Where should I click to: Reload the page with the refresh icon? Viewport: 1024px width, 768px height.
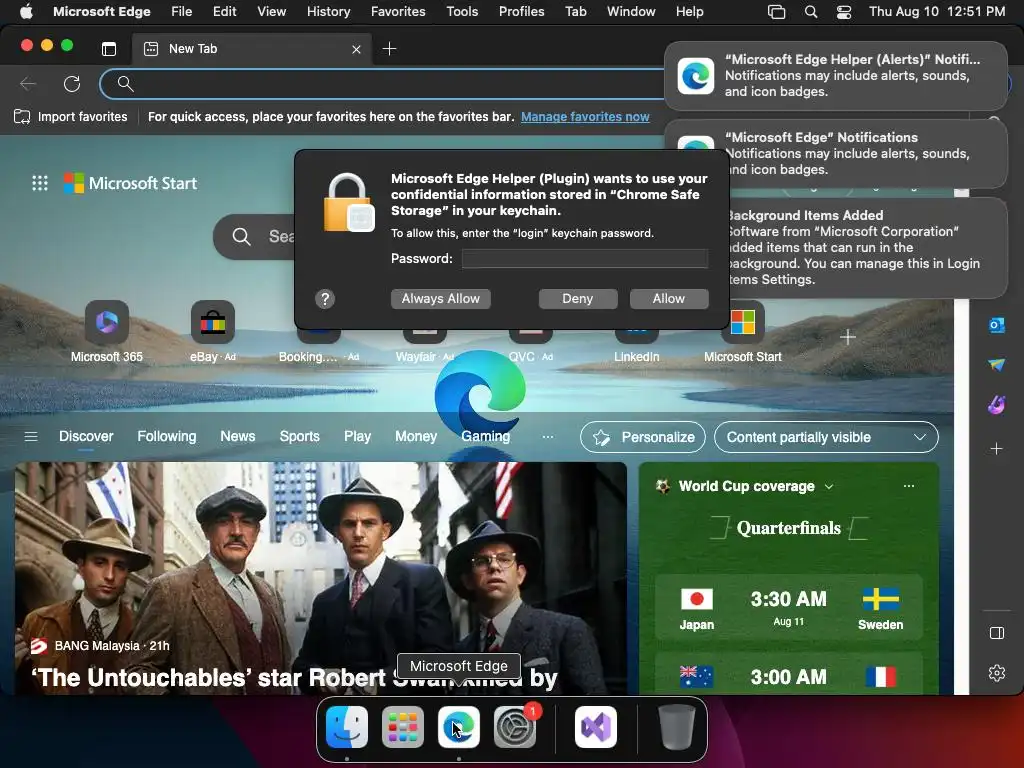pos(72,84)
